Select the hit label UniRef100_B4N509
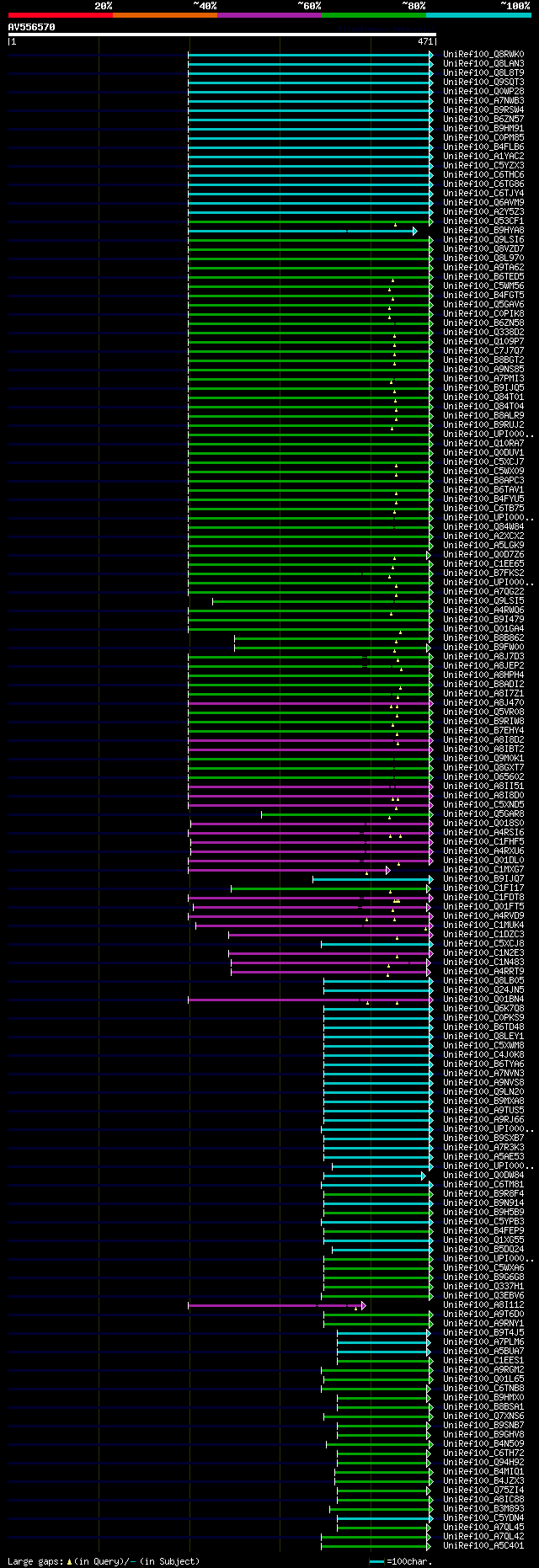 [483, 1443]
